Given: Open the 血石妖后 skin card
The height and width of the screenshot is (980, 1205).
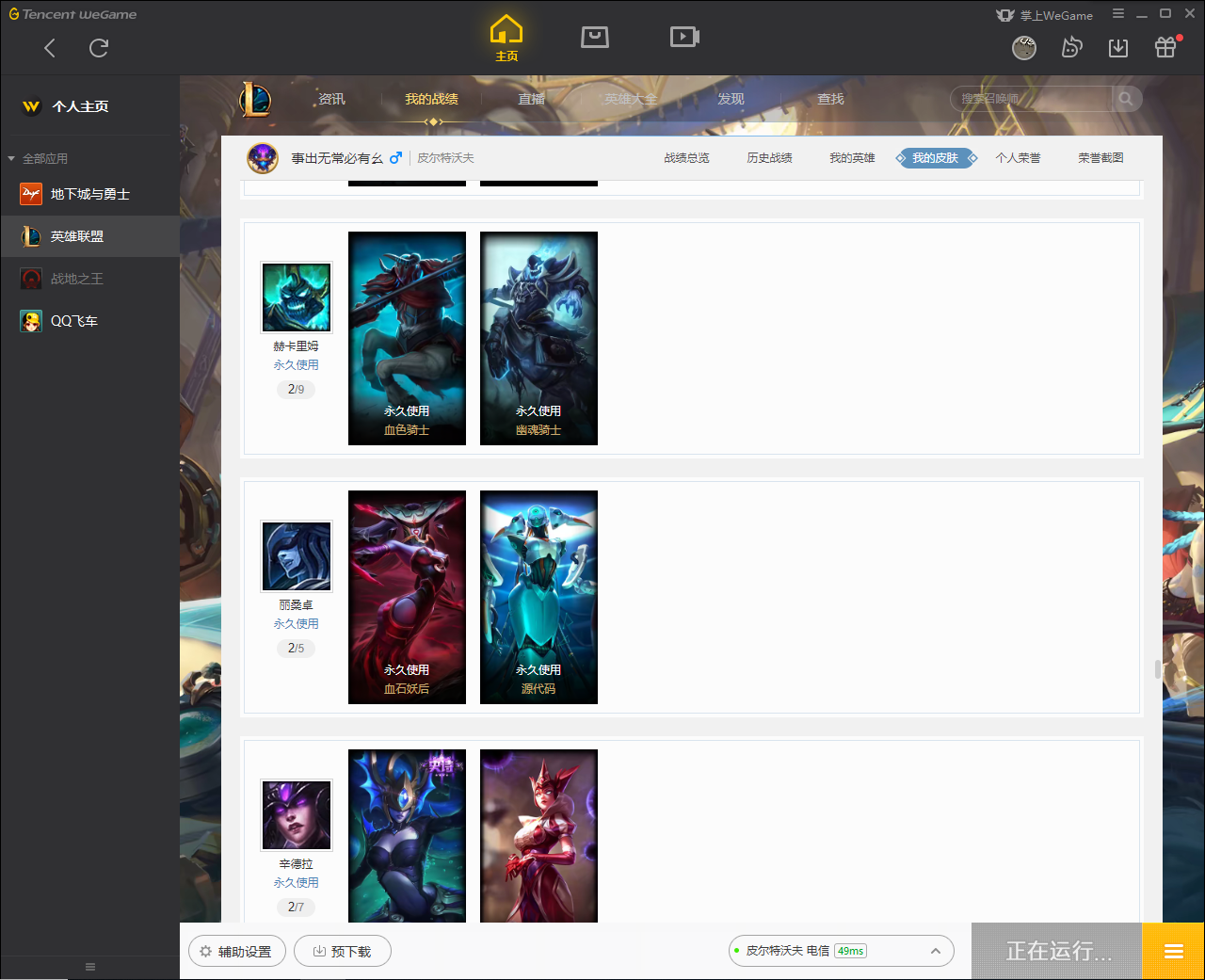Looking at the screenshot, I should (407, 597).
